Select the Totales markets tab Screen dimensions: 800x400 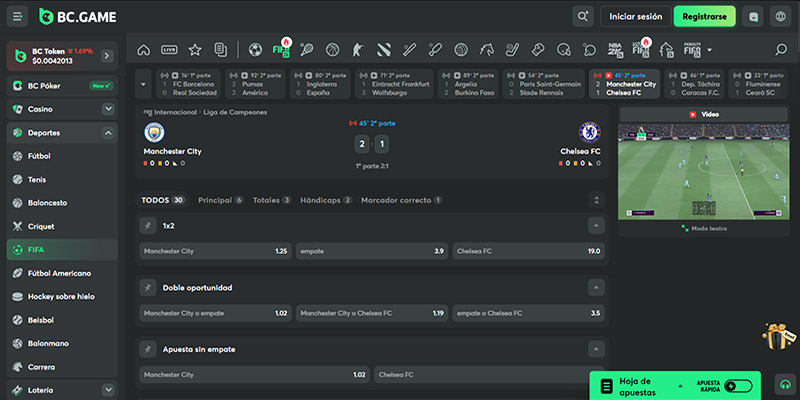pos(272,200)
